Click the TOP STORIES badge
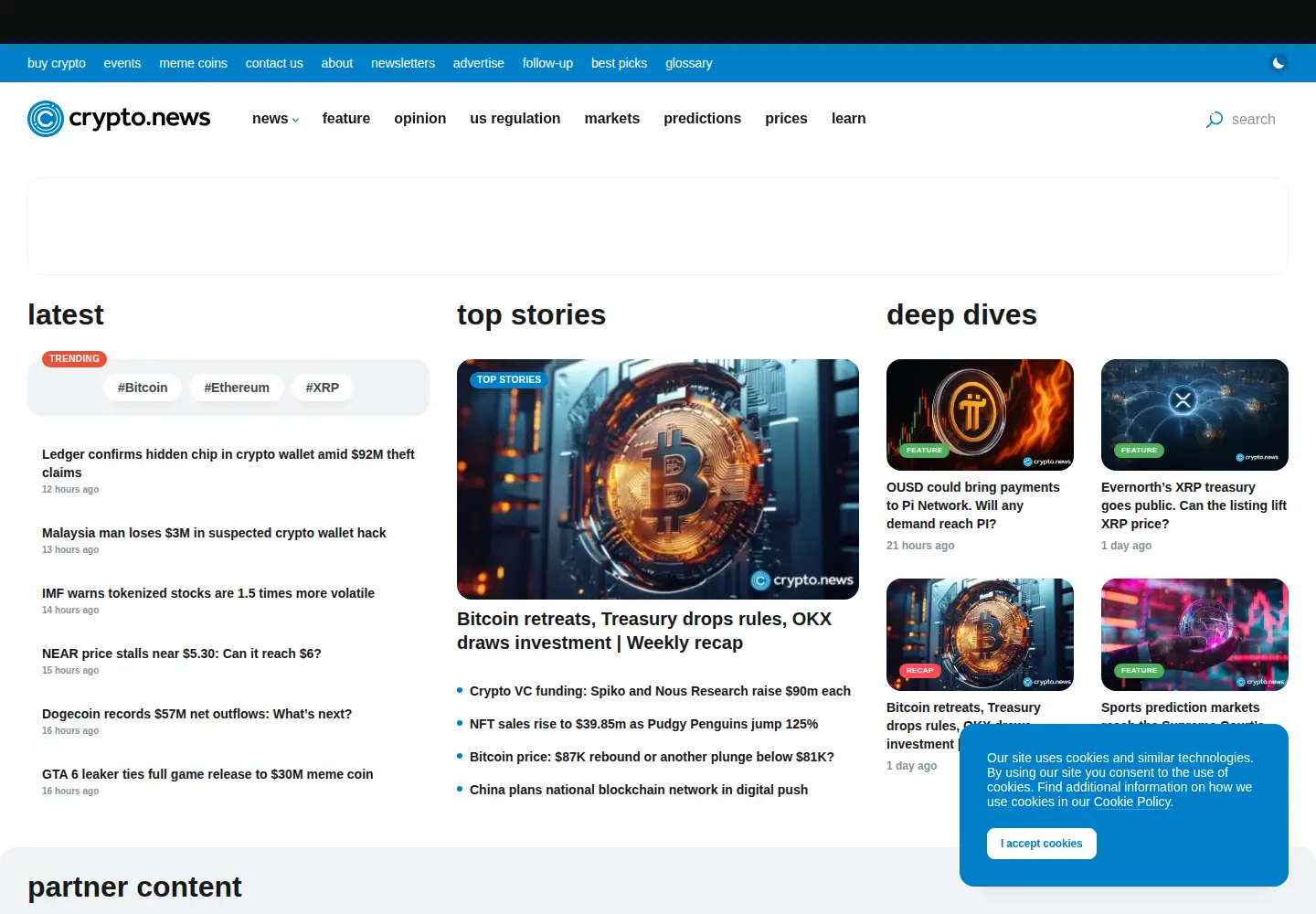The image size is (1316, 914). tap(509, 379)
